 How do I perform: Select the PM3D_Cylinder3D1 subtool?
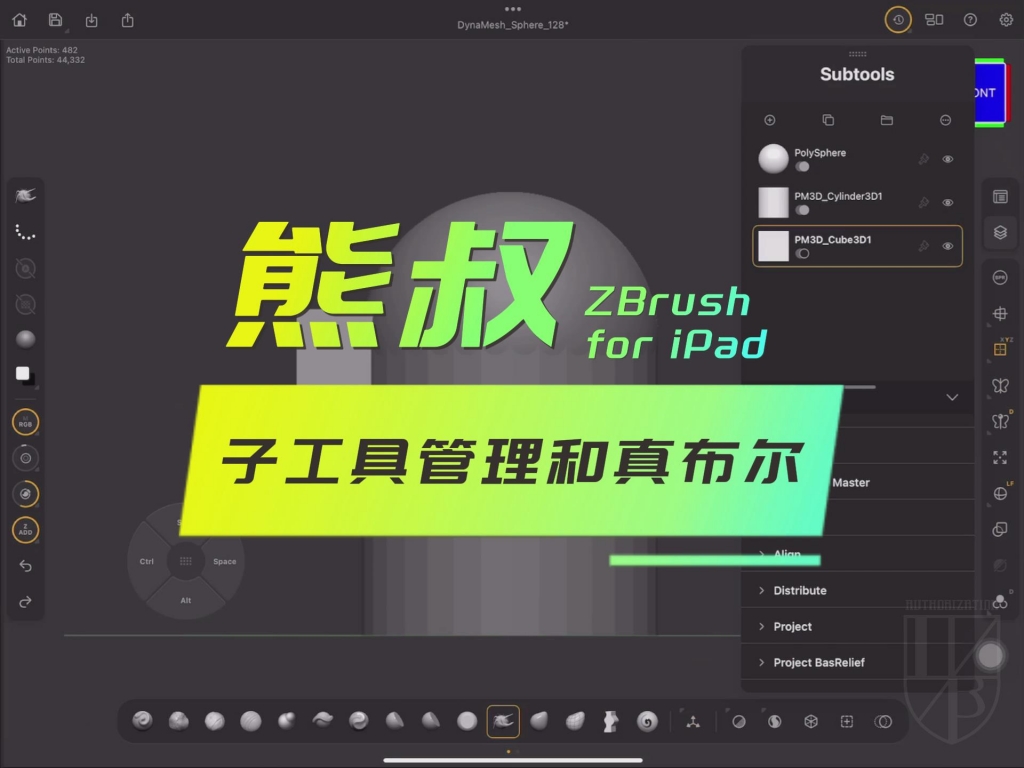pos(857,202)
